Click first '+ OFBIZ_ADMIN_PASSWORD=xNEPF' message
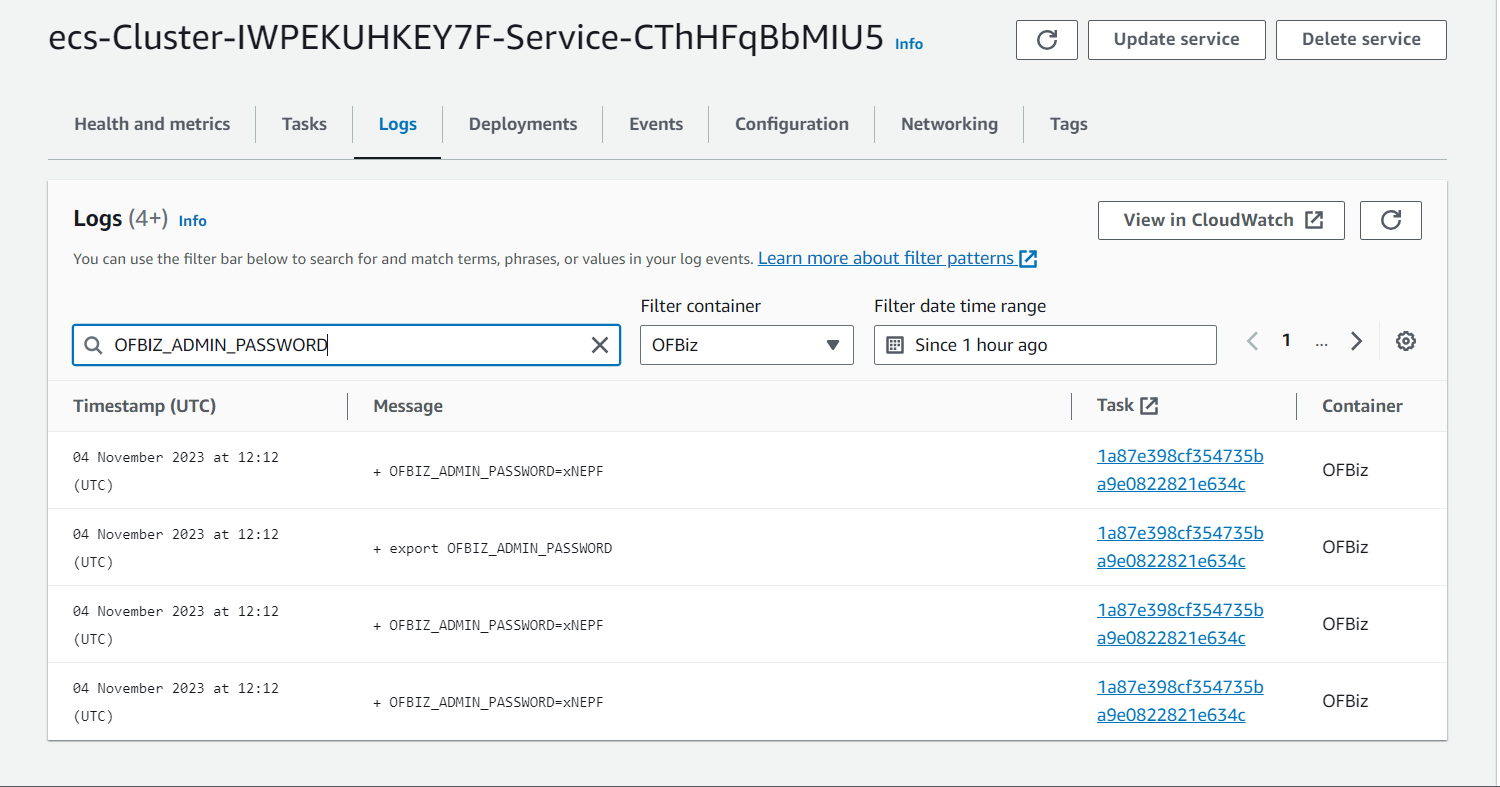This screenshot has height=787, width=1500. tap(488, 471)
